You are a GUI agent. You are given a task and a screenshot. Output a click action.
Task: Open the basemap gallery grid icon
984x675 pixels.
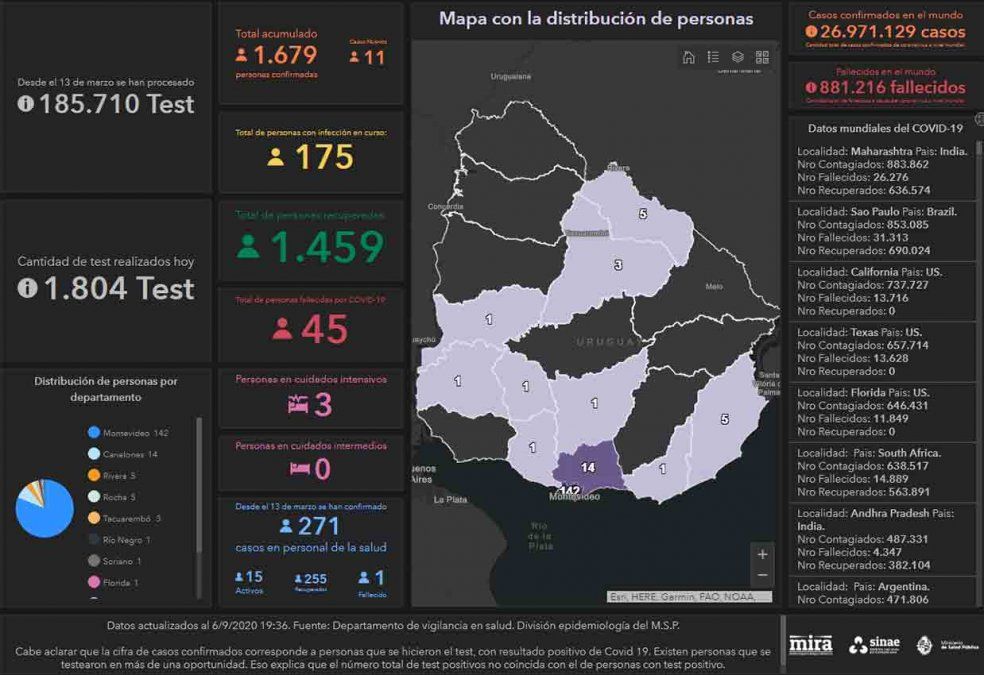[x=762, y=57]
